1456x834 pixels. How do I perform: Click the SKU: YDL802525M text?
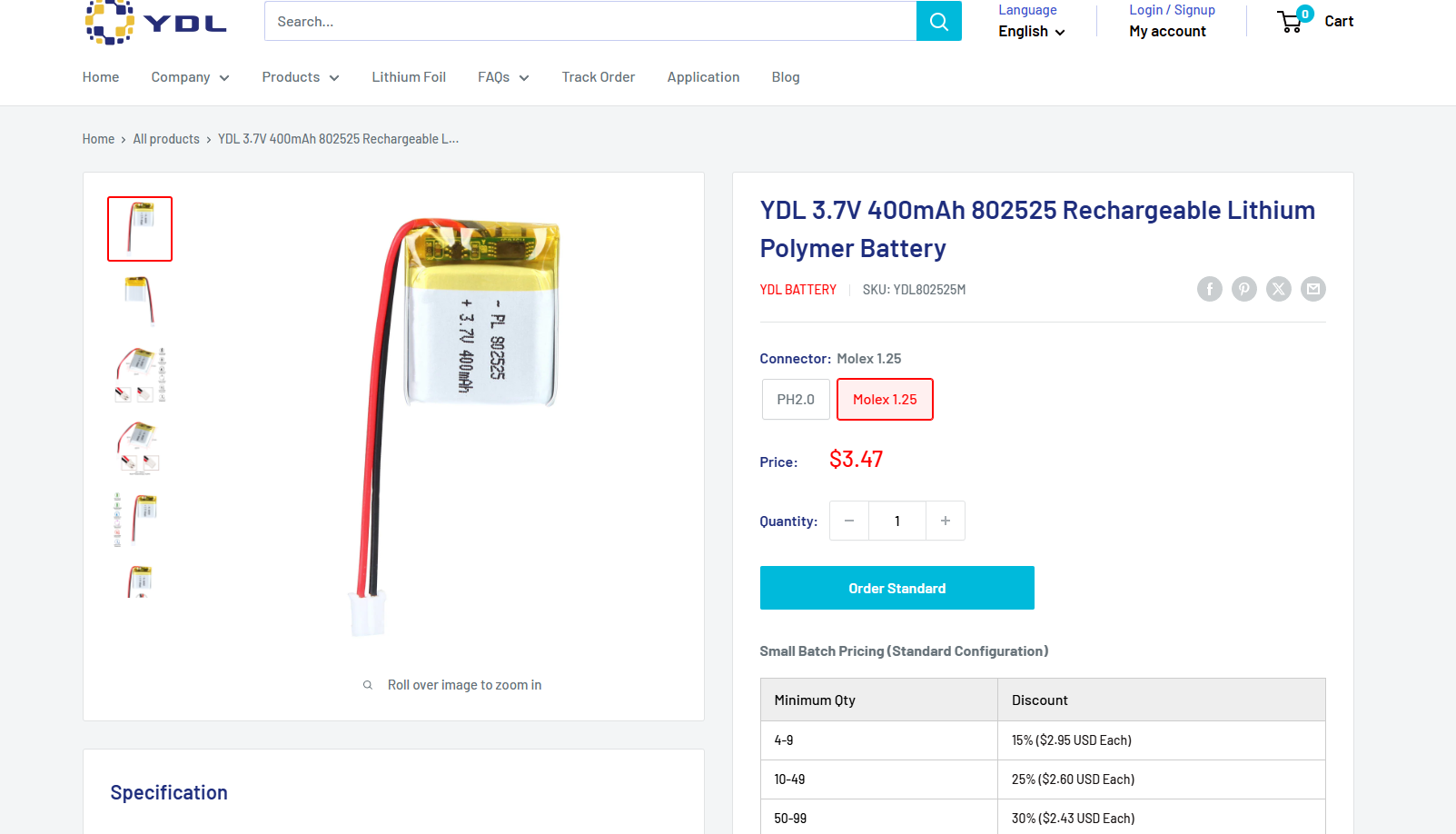pos(914,290)
